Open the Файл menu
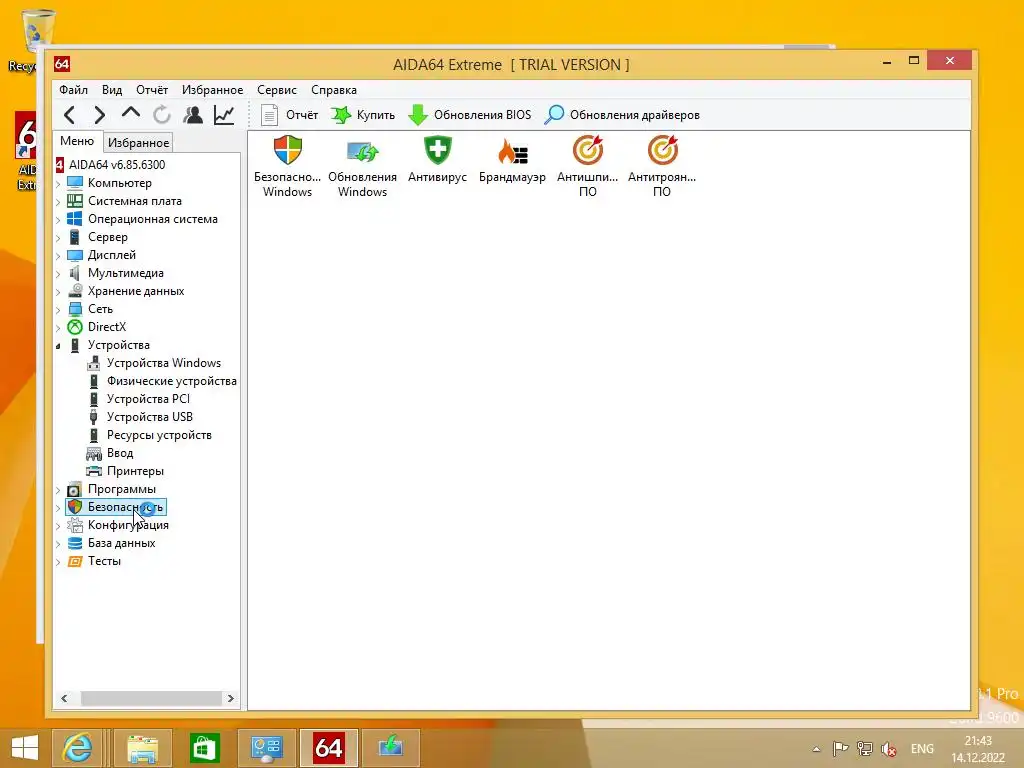The image size is (1024, 768). click(x=73, y=90)
